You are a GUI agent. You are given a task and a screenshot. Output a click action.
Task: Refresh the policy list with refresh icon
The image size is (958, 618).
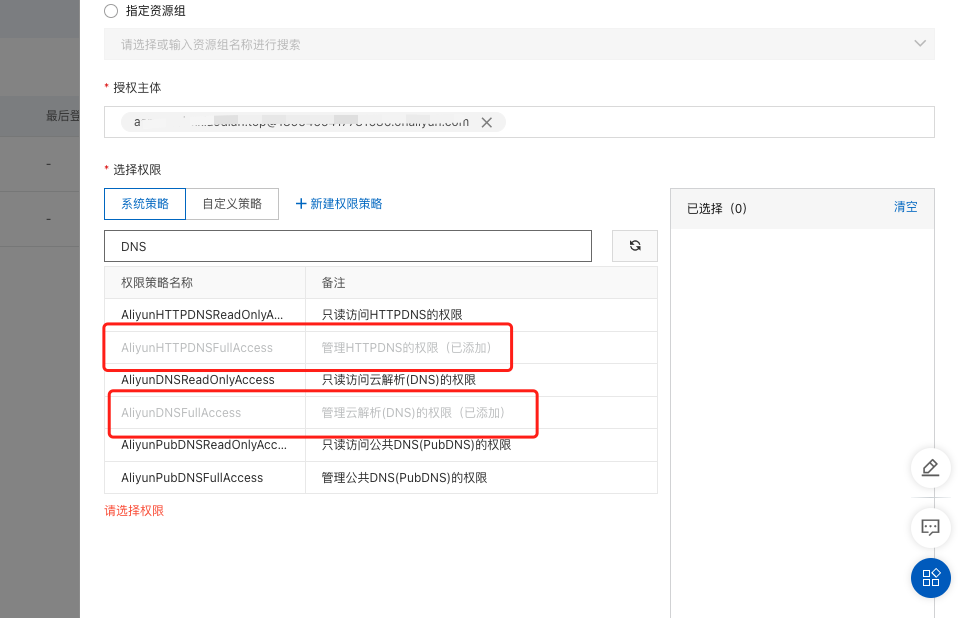[x=635, y=246]
